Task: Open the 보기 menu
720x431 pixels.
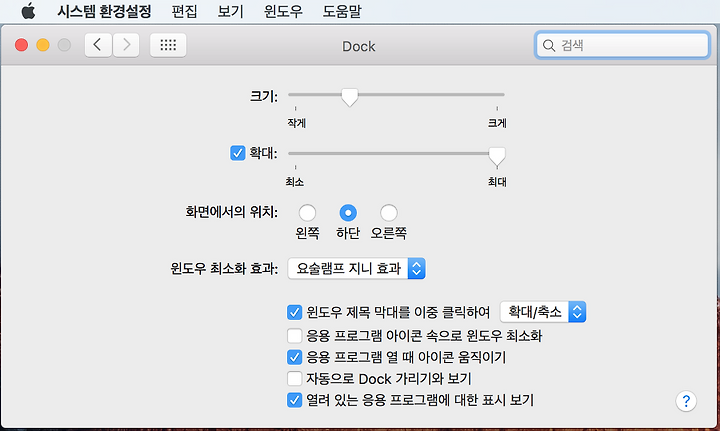Action: (230, 11)
